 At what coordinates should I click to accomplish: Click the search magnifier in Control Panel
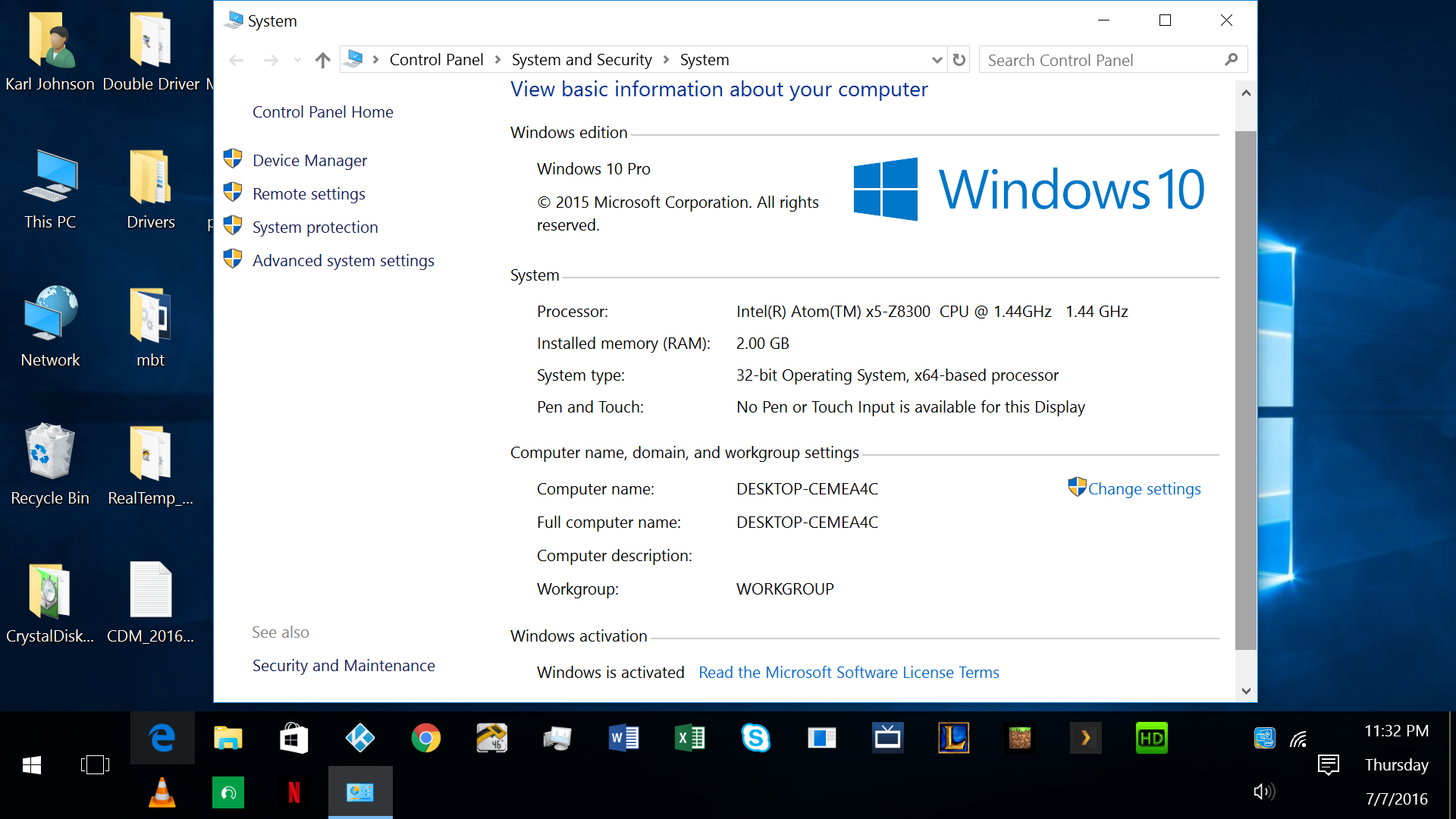pyautogui.click(x=1231, y=60)
